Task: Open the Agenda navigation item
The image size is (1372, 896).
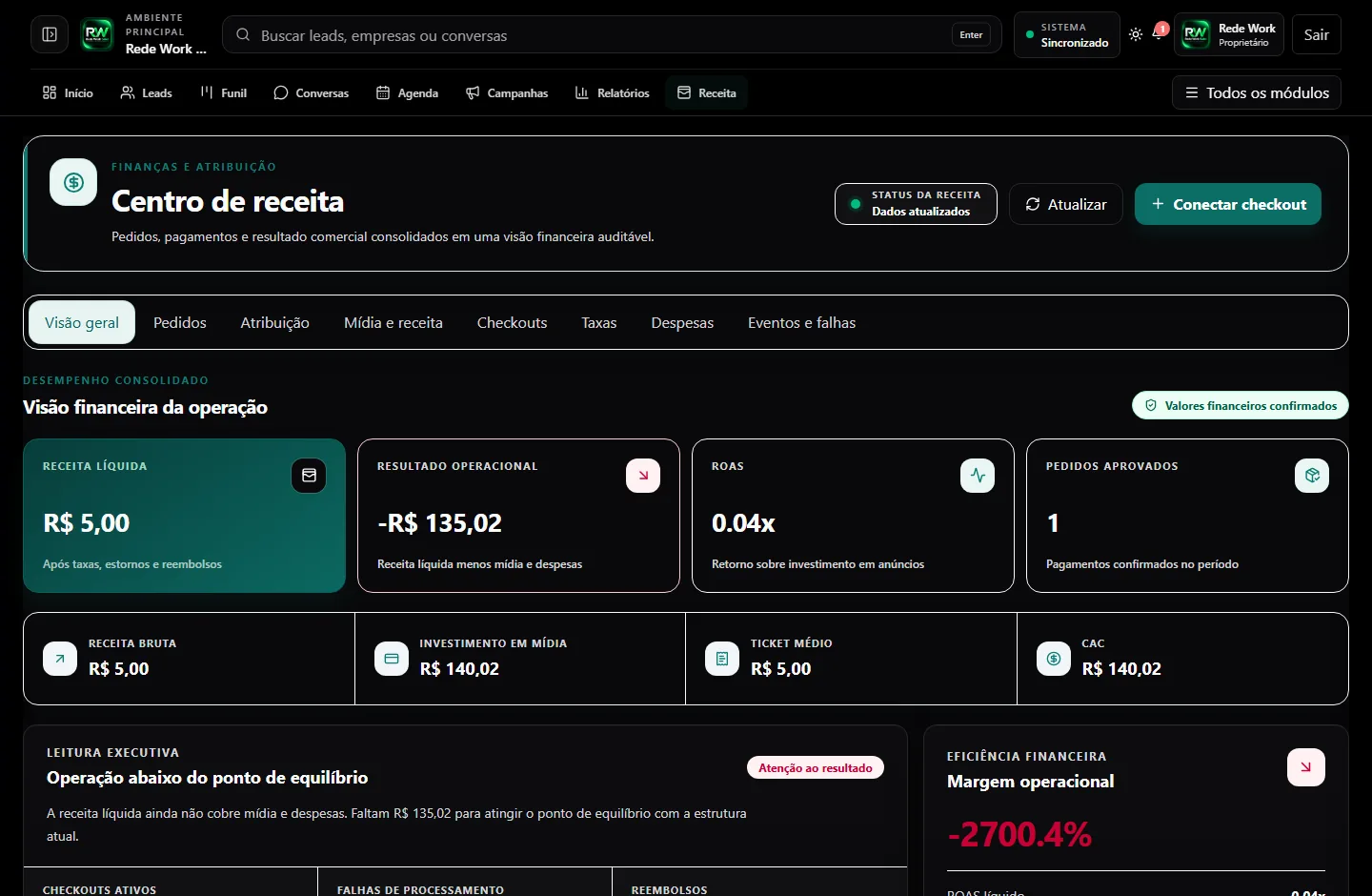Action: tap(407, 92)
